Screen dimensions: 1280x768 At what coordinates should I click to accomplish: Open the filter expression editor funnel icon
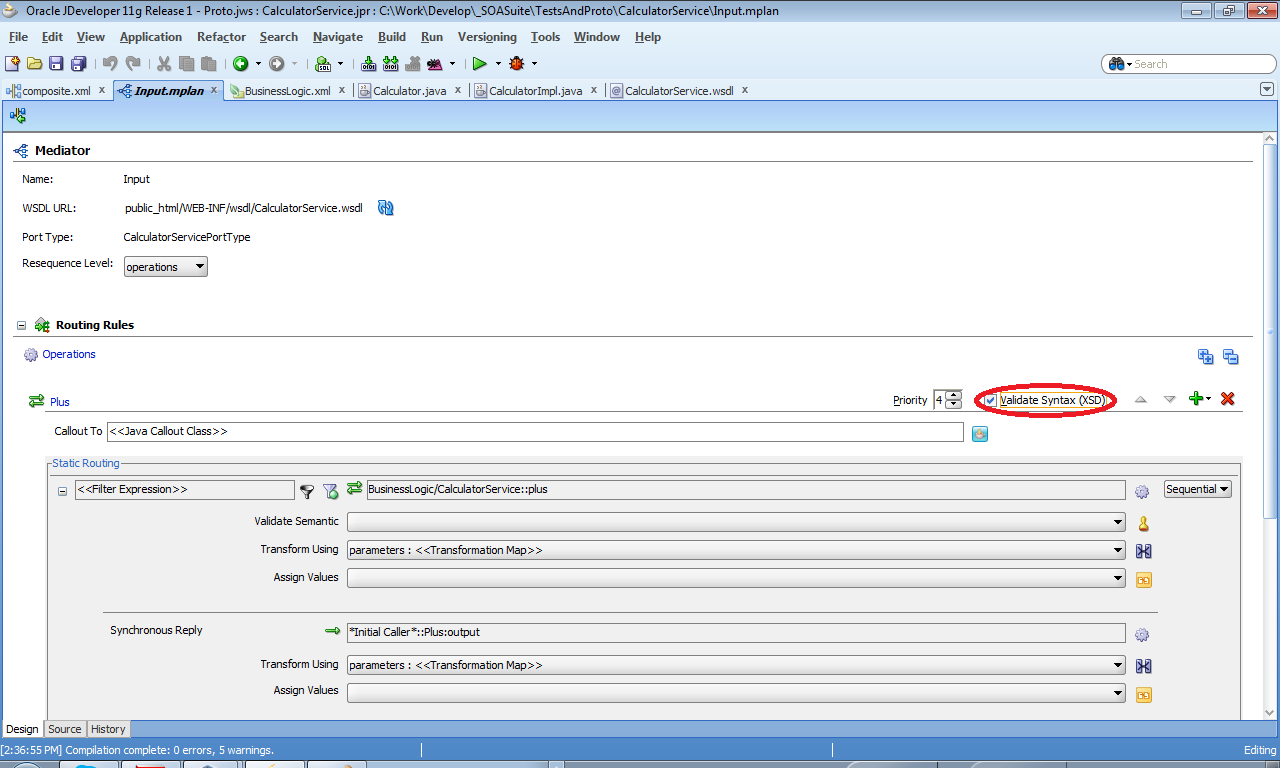pyautogui.click(x=307, y=490)
